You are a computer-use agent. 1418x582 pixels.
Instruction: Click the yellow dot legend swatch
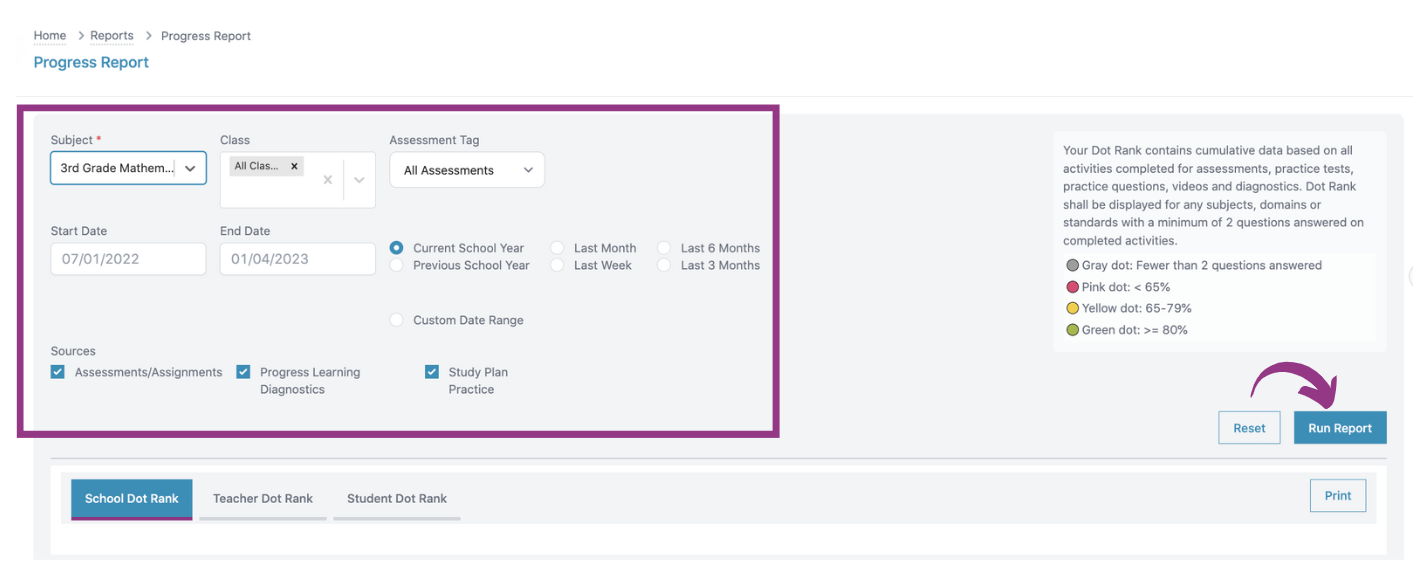coord(1072,308)
